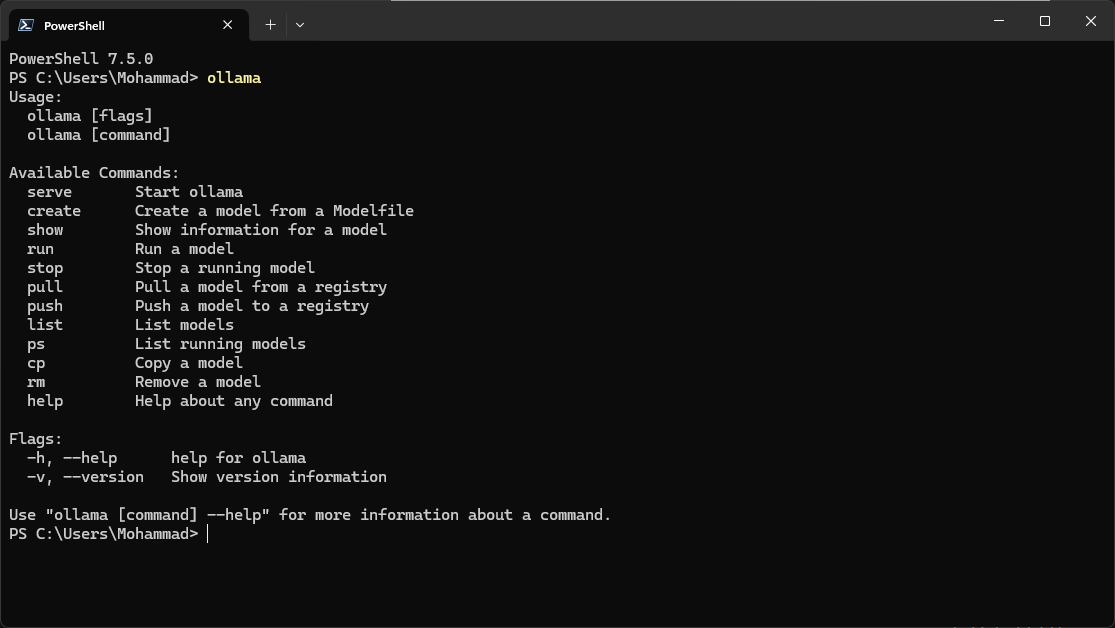Click the text Run a model

pyautogui.click(x=184, y=249)
